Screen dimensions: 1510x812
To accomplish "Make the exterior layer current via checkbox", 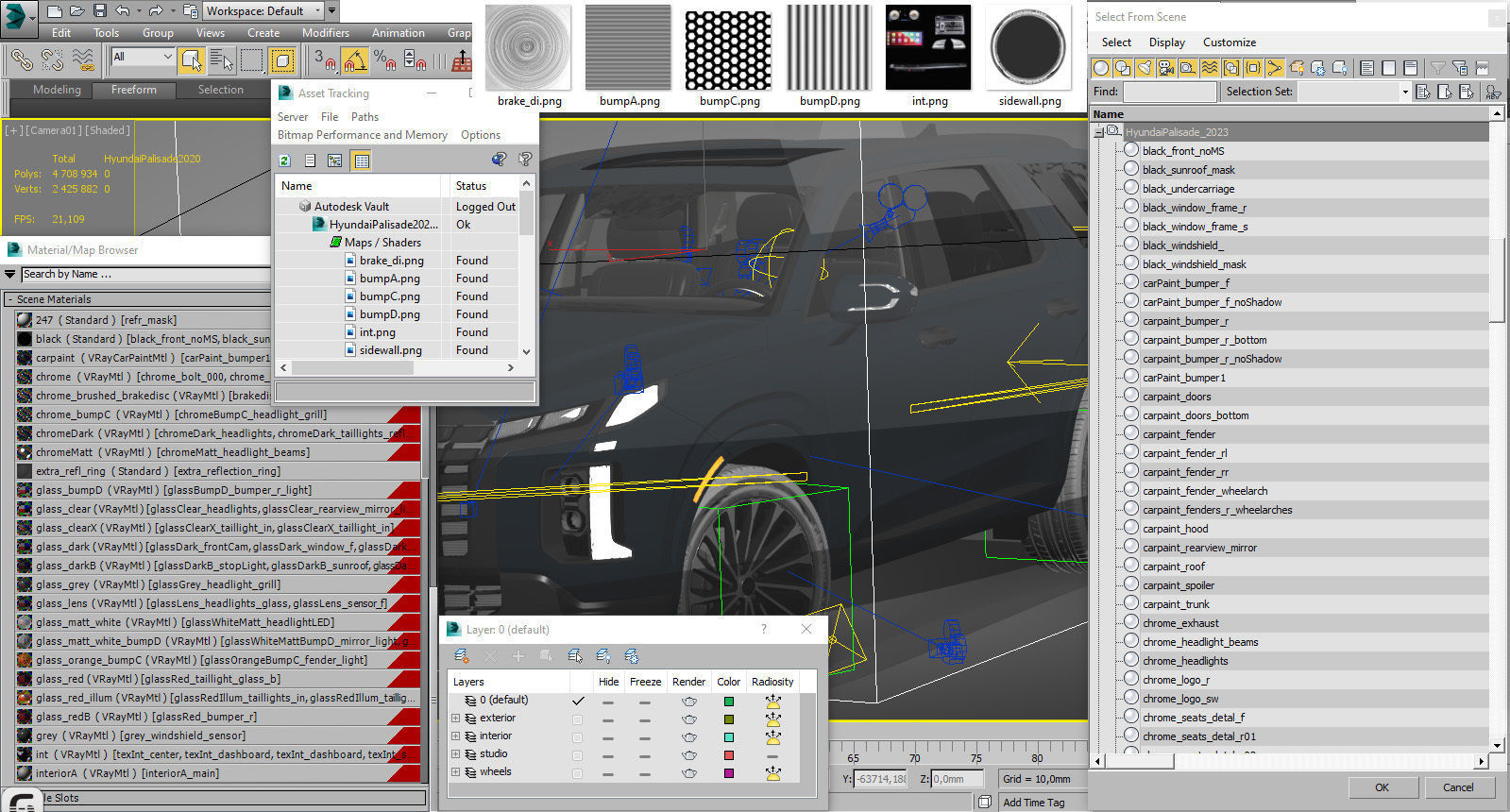I will [577, 719].
